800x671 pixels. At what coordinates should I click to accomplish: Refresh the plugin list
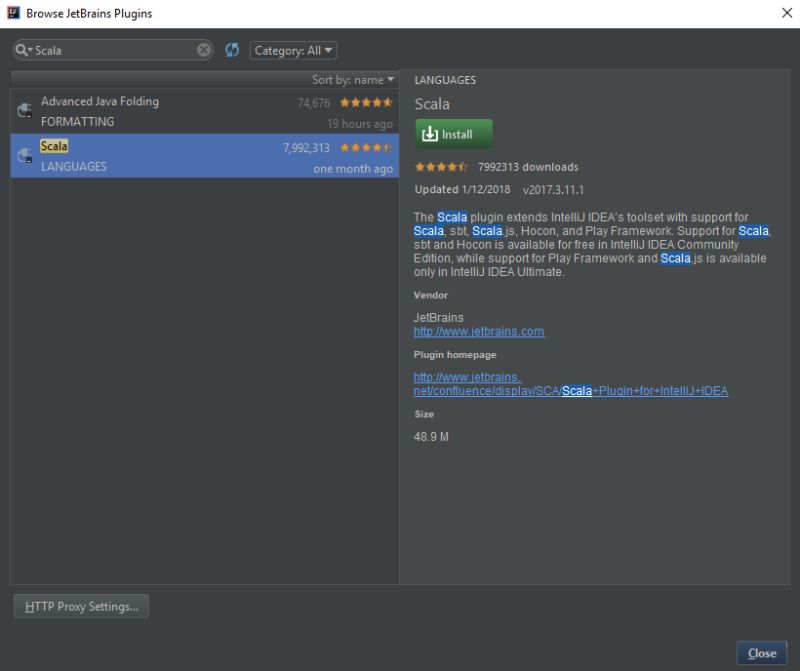[x=231, y=48]
